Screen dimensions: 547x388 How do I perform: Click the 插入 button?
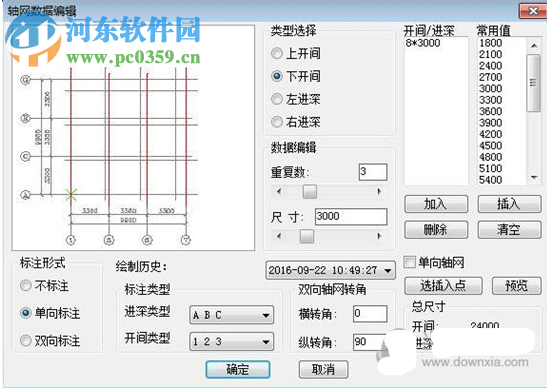[509, 204]
